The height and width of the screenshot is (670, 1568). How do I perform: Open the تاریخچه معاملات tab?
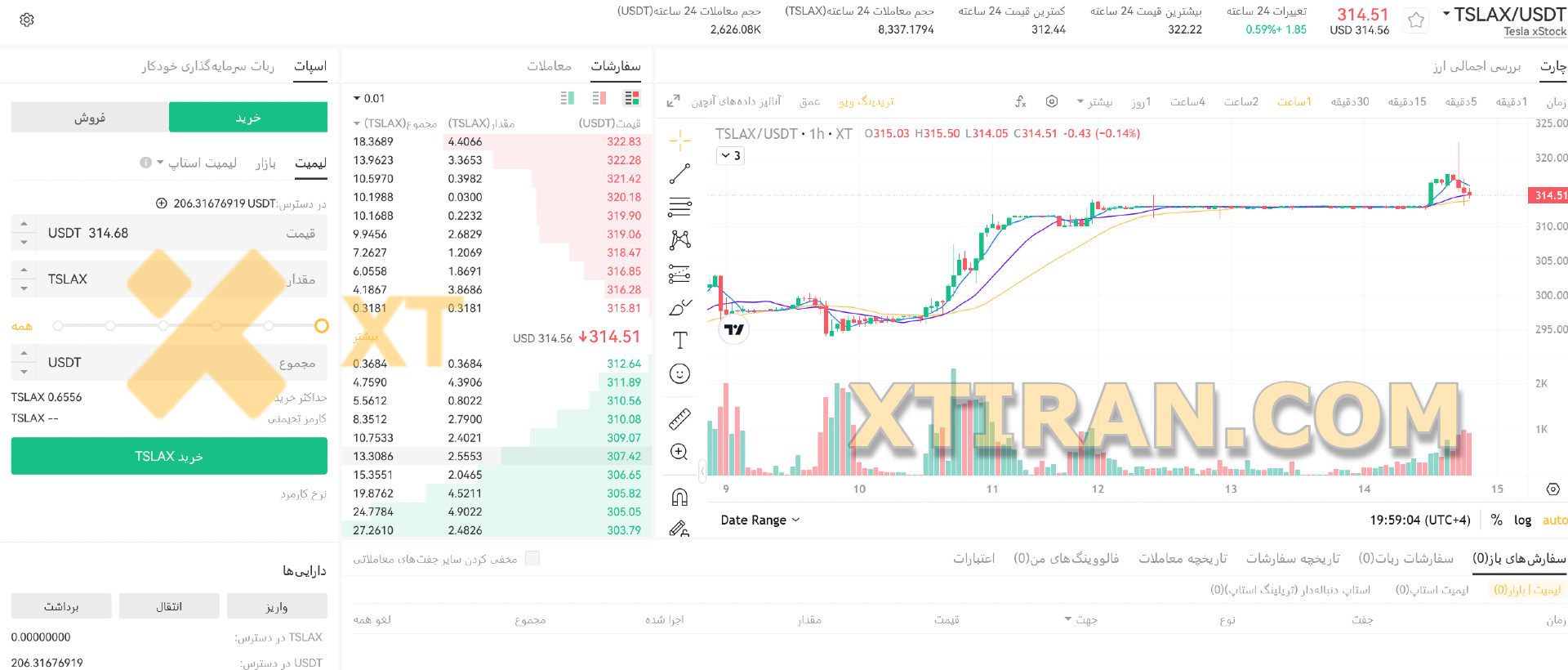(x=1183, y=558)
